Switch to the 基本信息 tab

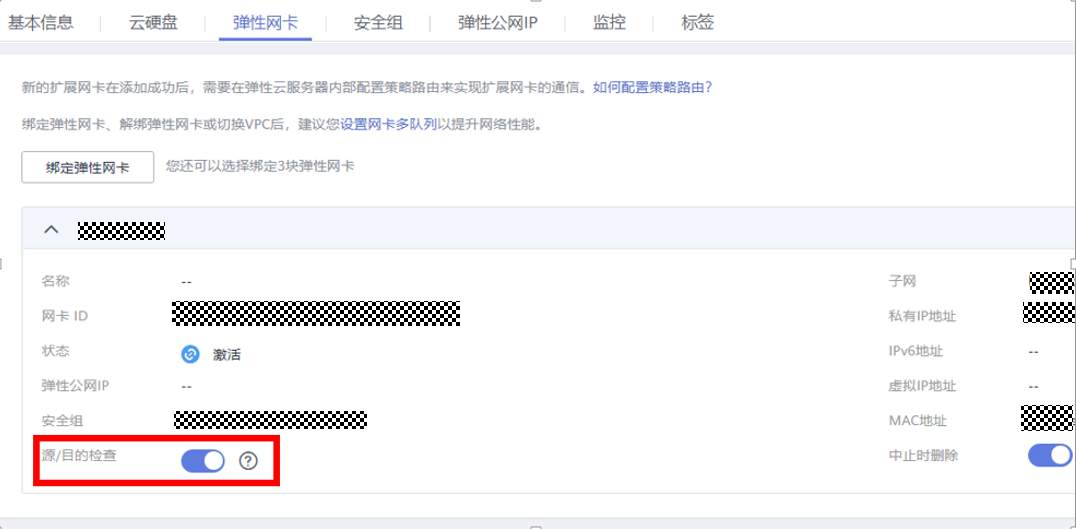pos(40,23)
